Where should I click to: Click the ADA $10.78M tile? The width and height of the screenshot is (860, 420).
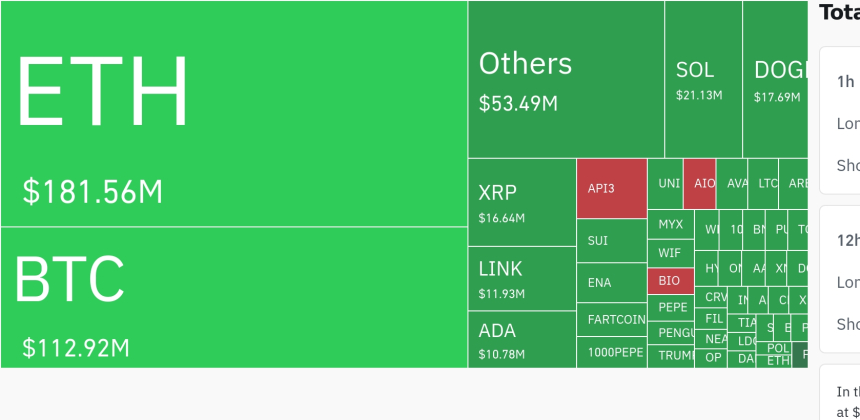coord(521,339)
